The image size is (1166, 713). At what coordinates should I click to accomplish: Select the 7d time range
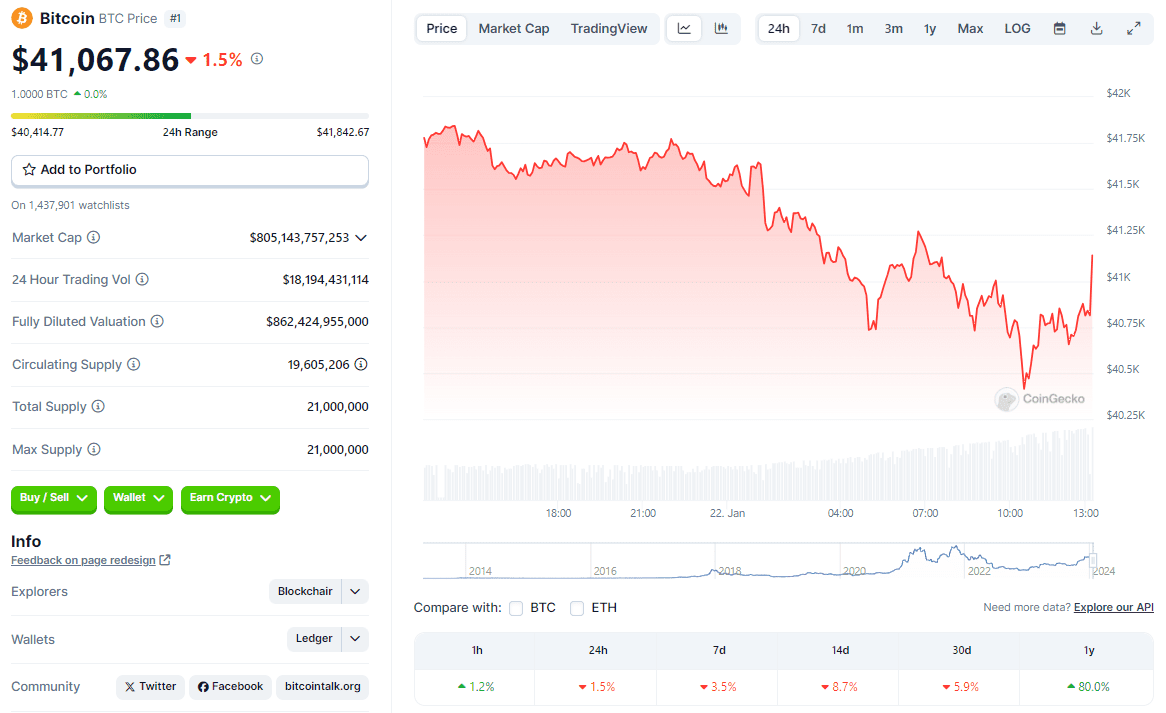pos(818,28)
